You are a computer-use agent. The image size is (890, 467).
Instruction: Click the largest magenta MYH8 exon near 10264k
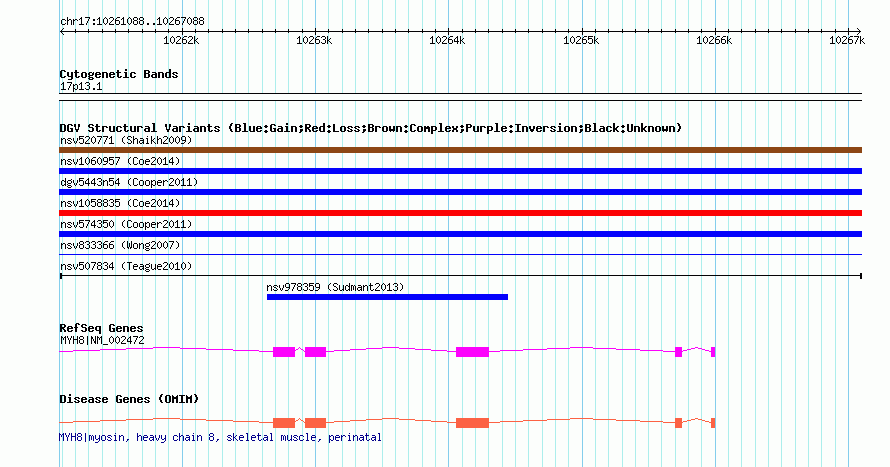(x=472, y=352)
